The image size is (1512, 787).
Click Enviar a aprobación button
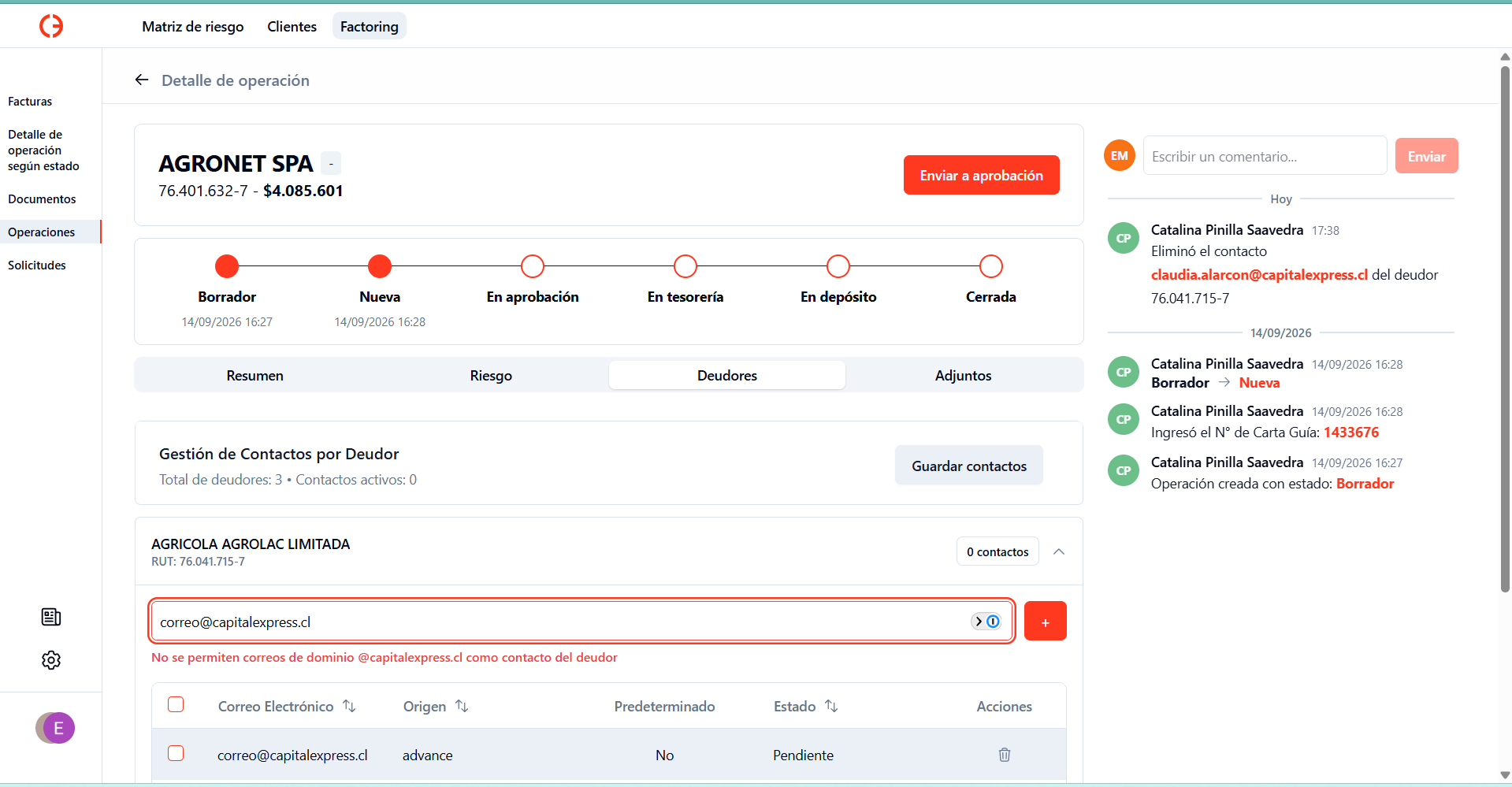[x=981, y=175]
